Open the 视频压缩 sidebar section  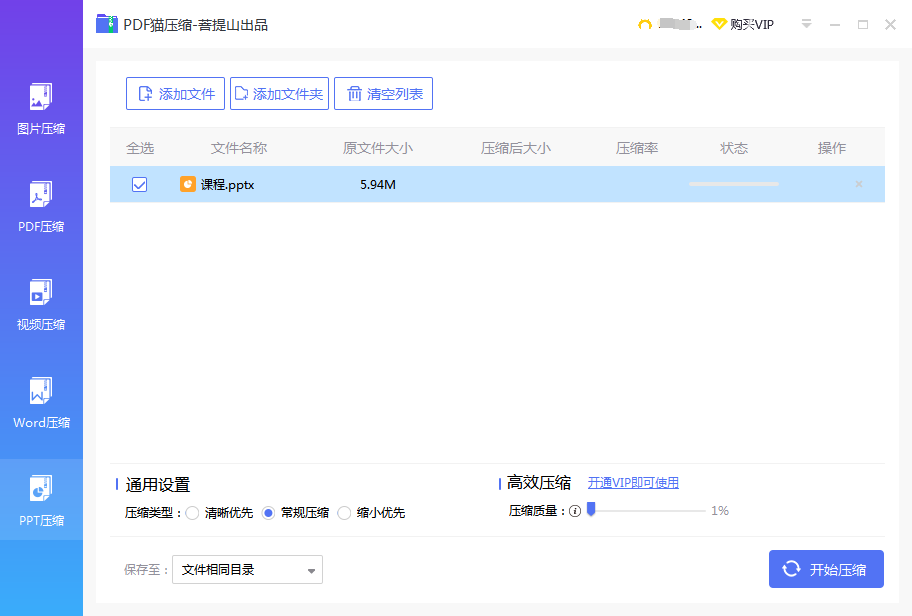[x=41, y=305]
